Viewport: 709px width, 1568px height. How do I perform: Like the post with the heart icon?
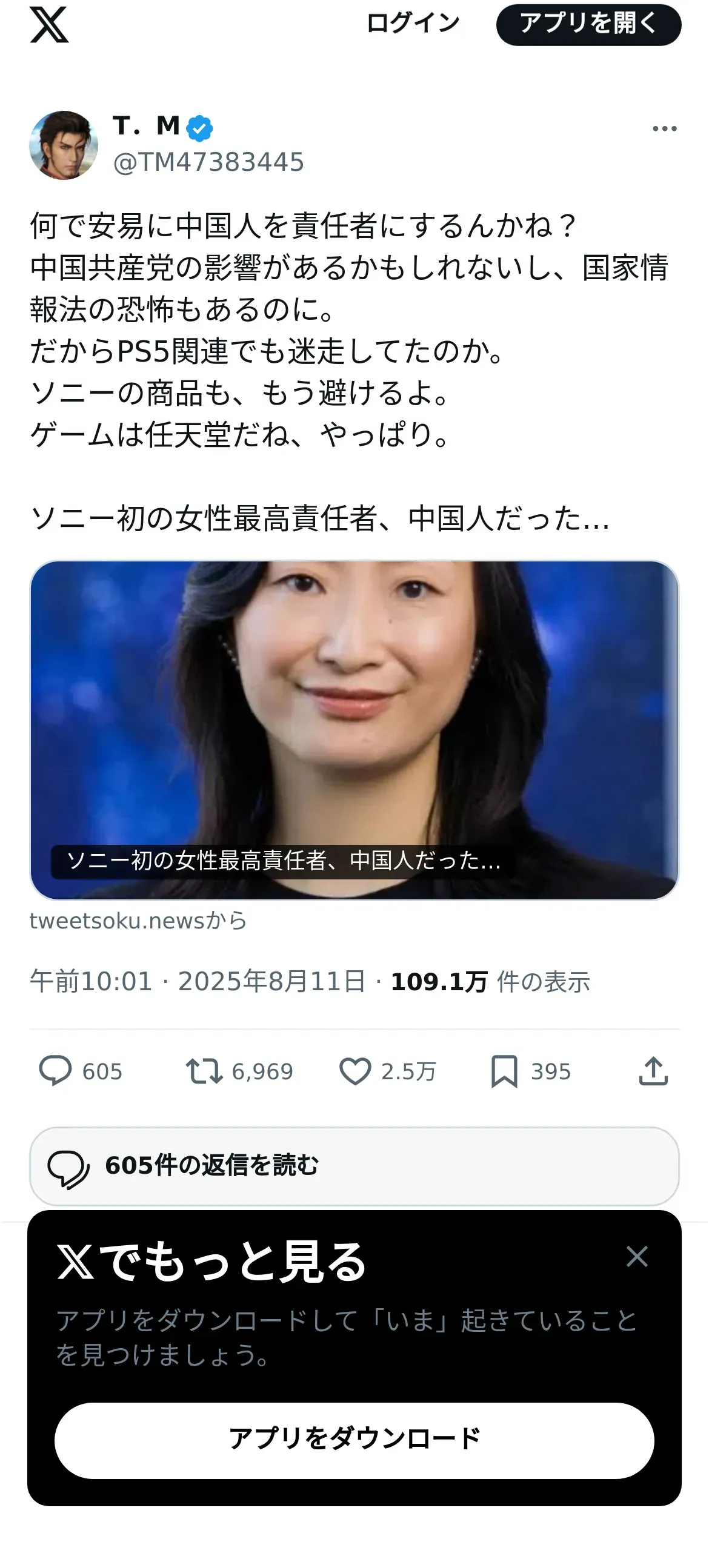pos(355,1071)
